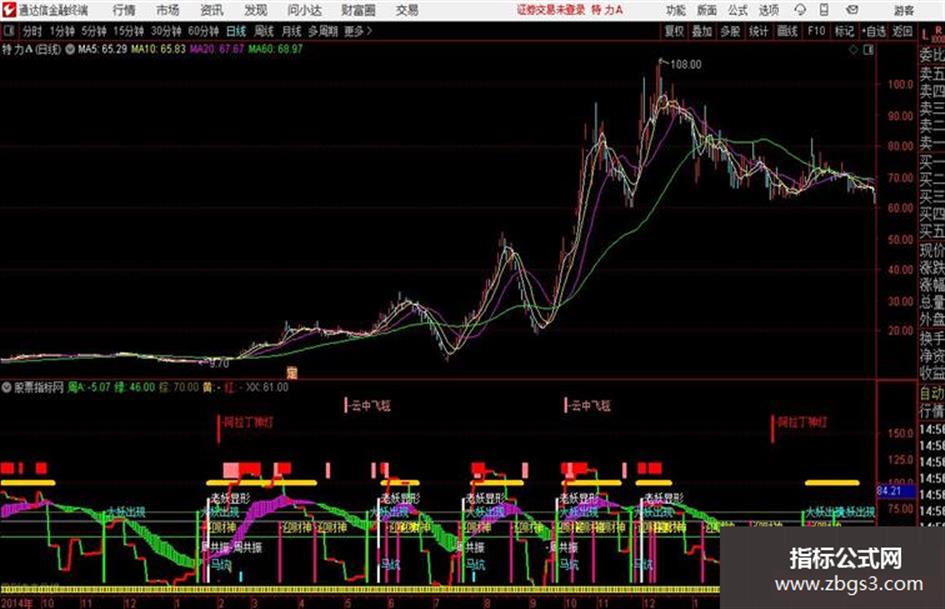Switch to the 15分钟 period tab
Screen dimensions: 945x609
point(129,31)
